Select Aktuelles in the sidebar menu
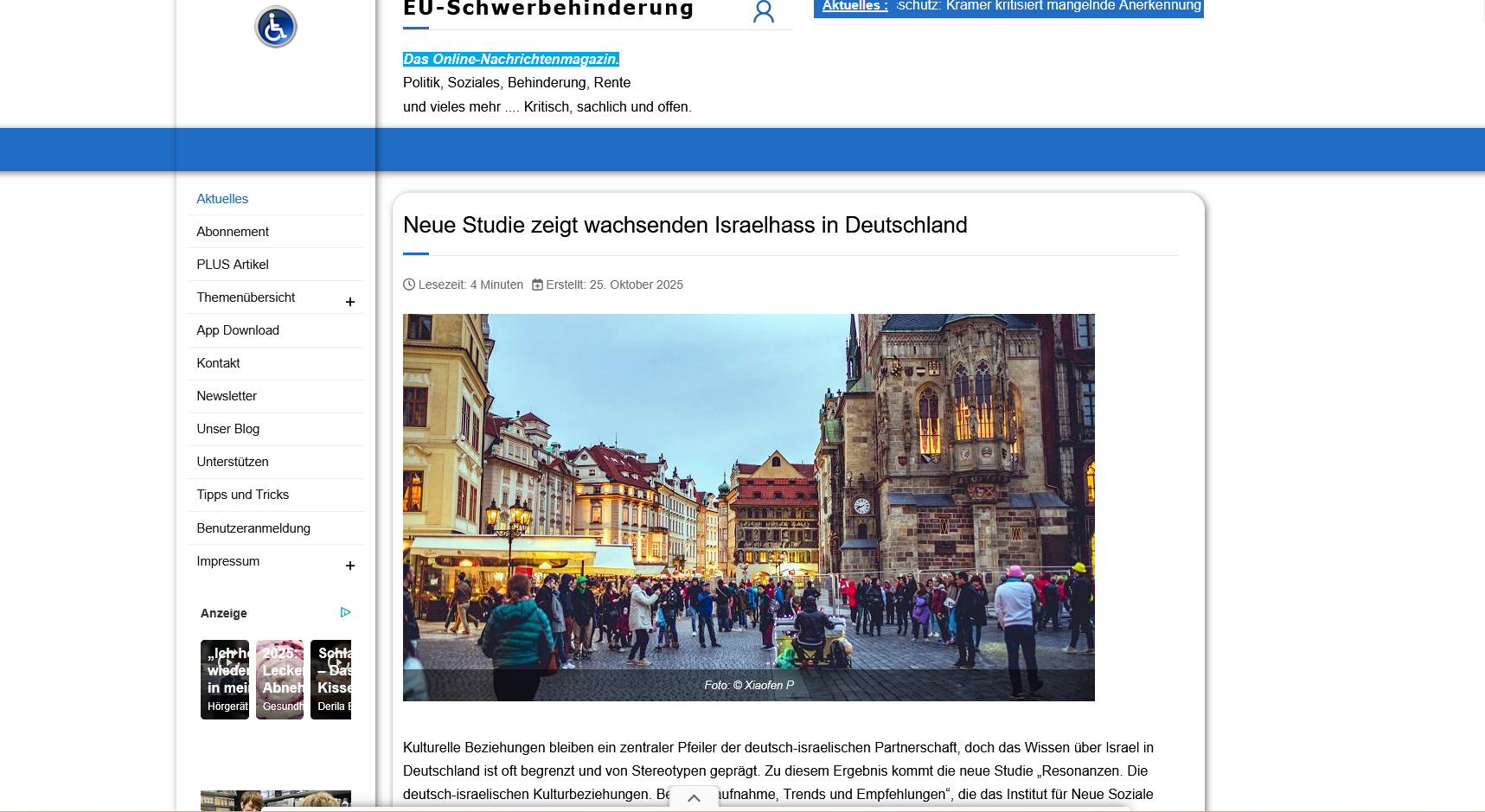Viewport: 1485px width, 812px height. click(222, 198)
